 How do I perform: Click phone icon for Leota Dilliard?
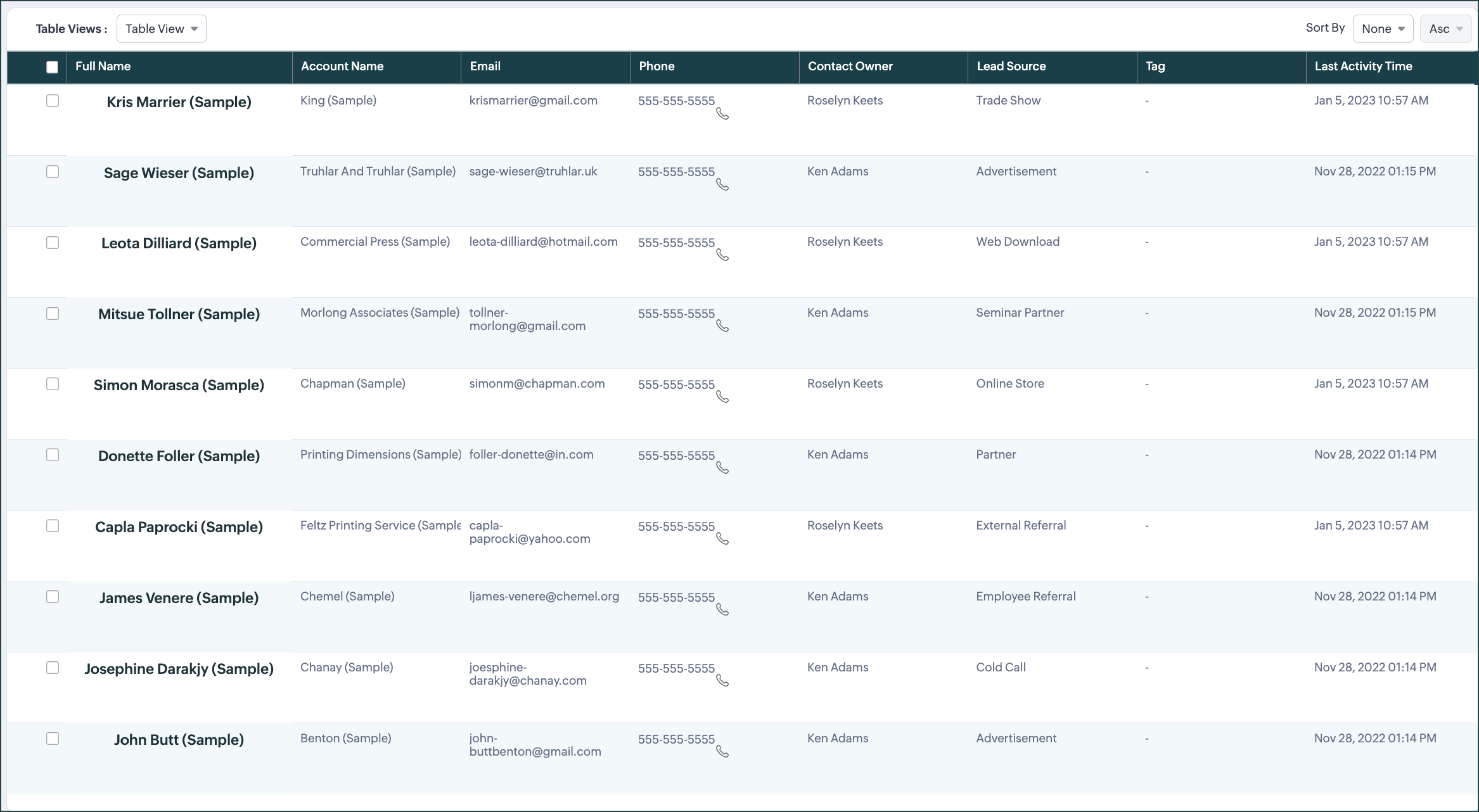coord(722,255)
